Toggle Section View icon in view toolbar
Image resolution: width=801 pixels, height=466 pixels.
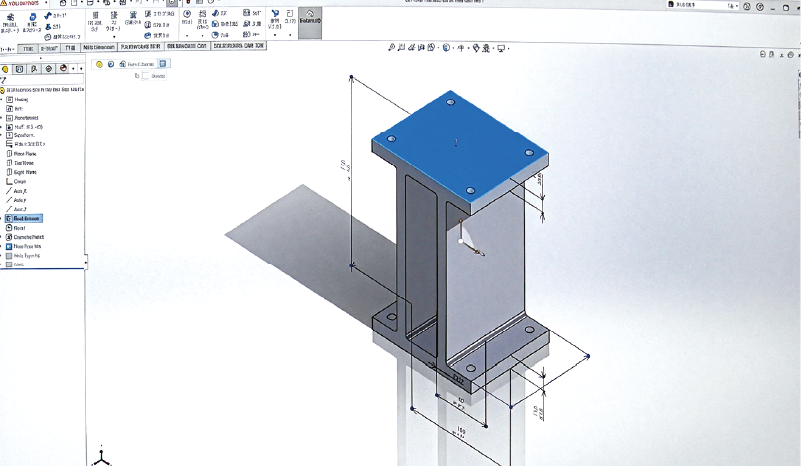click(x=421, y=48)
